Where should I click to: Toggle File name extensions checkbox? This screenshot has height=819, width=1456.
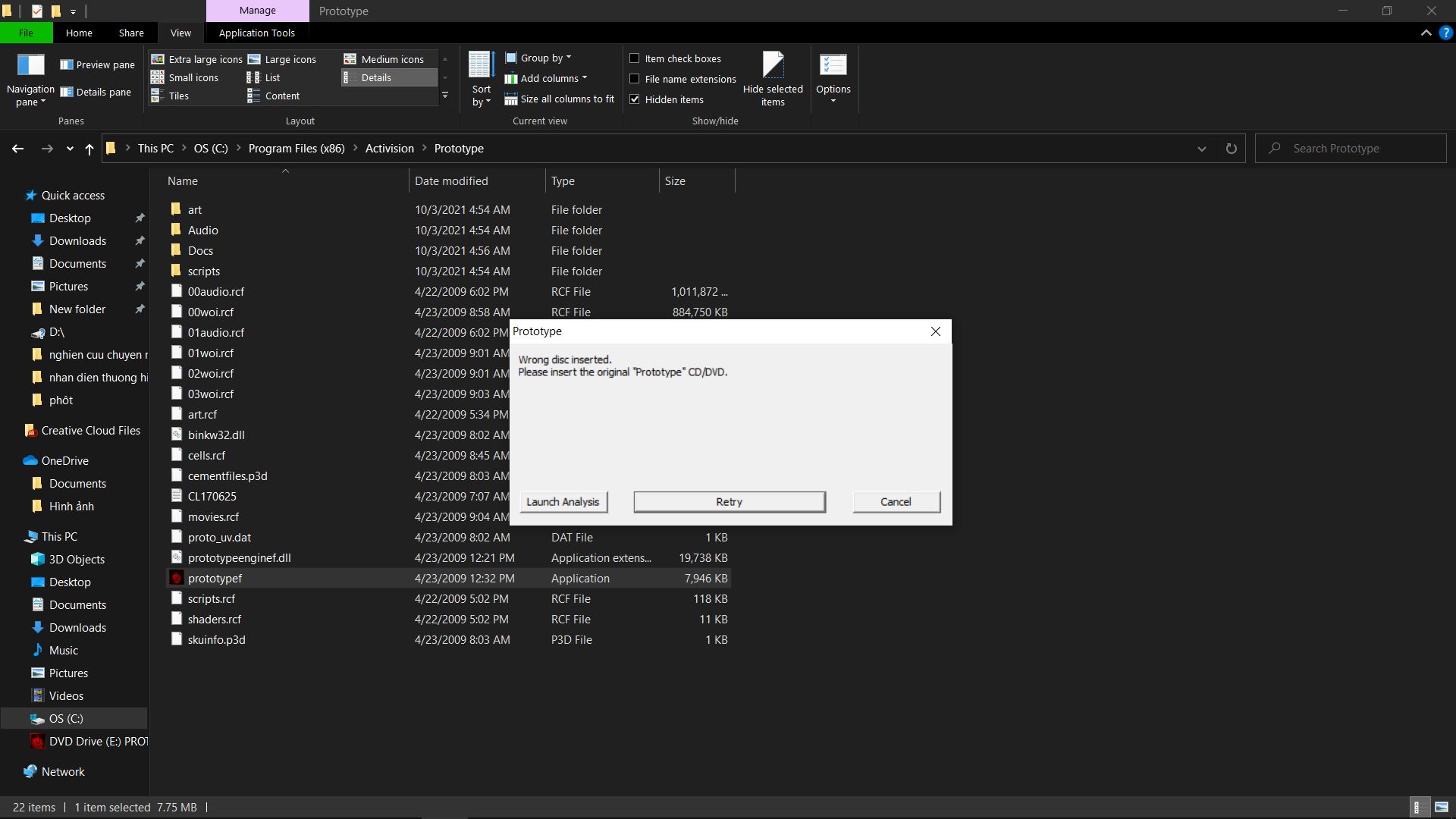634,78
